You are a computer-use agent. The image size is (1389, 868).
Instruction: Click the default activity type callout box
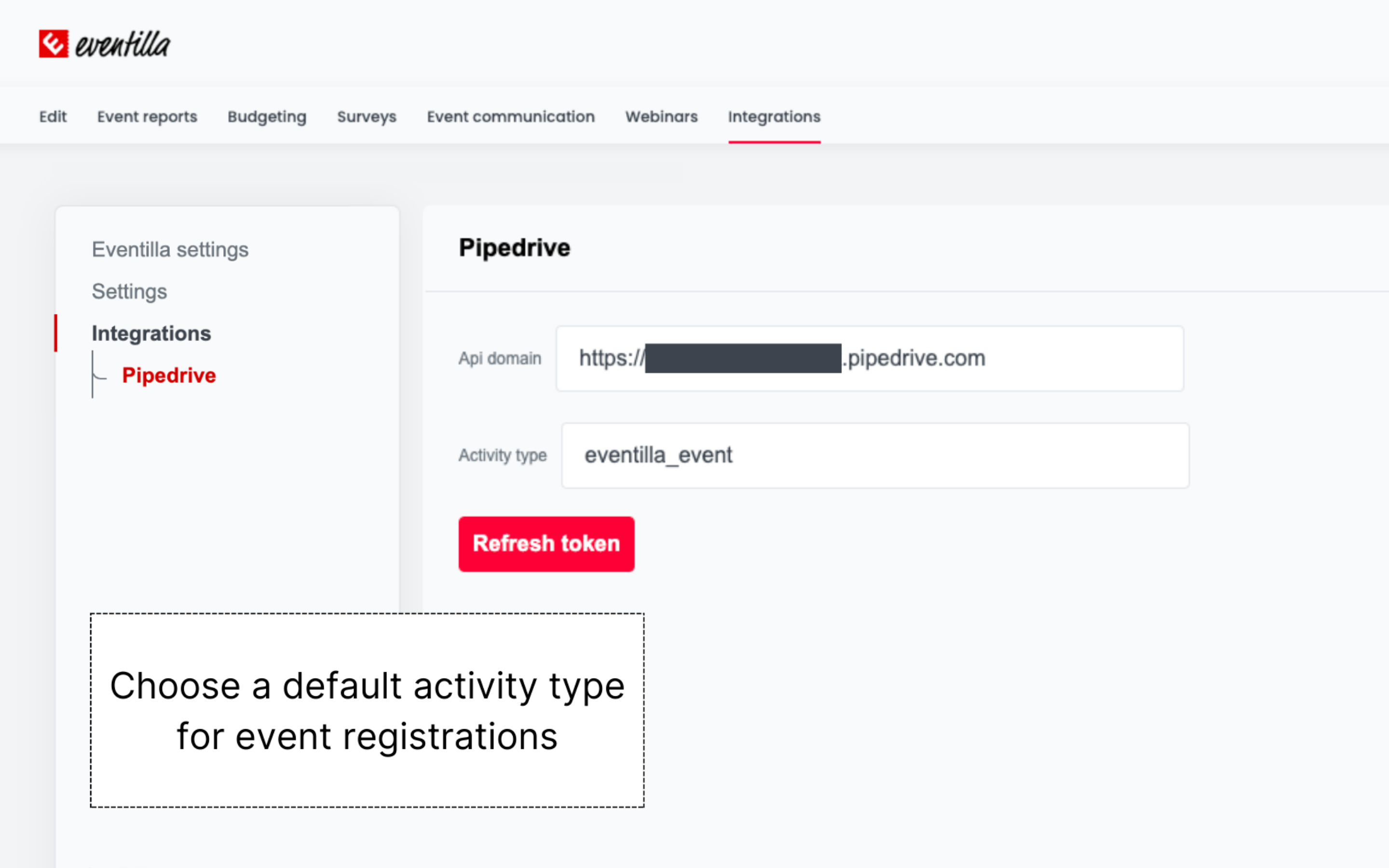pos(367,710)
